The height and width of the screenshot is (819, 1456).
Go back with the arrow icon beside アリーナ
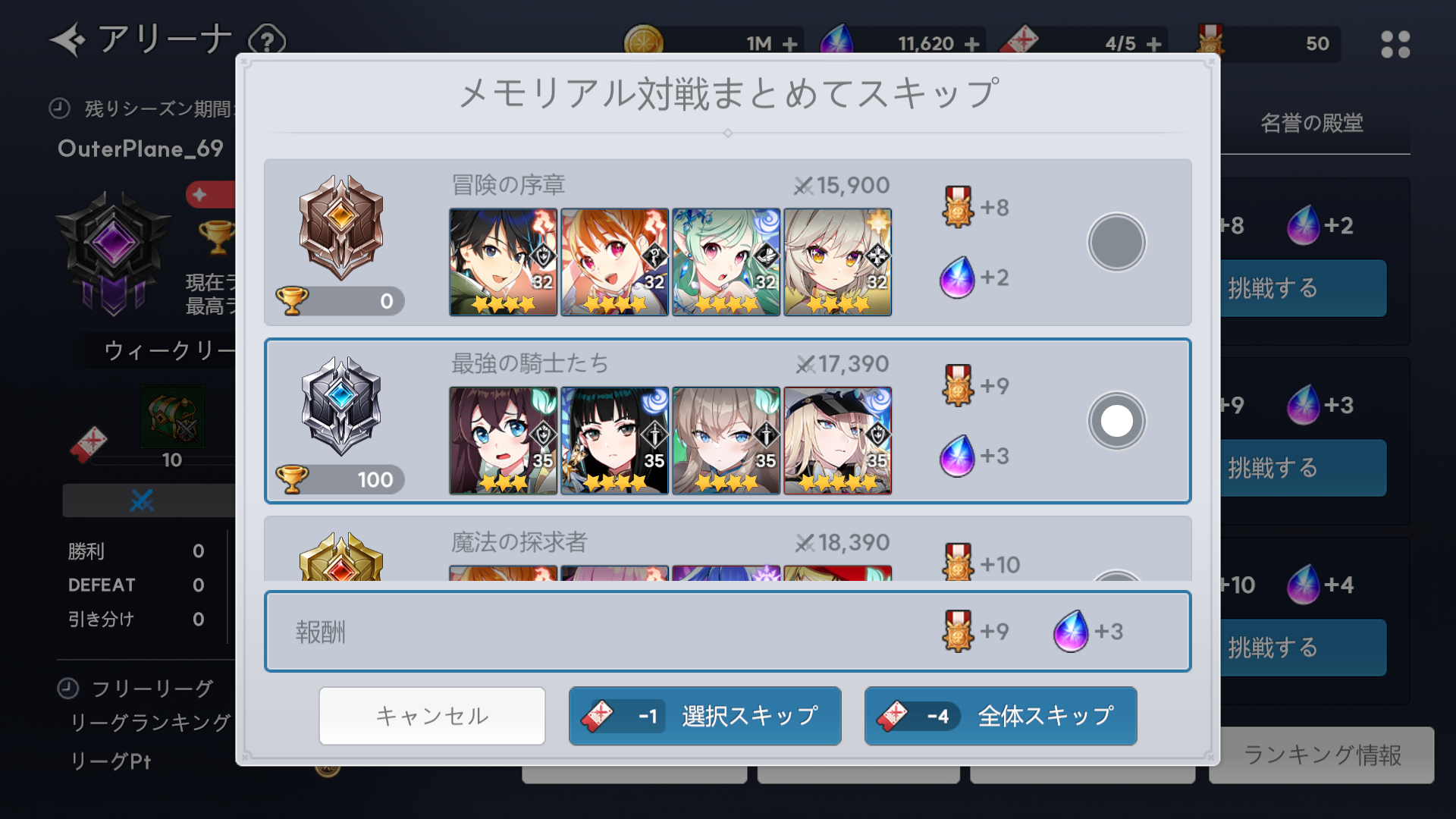point(67,40)
